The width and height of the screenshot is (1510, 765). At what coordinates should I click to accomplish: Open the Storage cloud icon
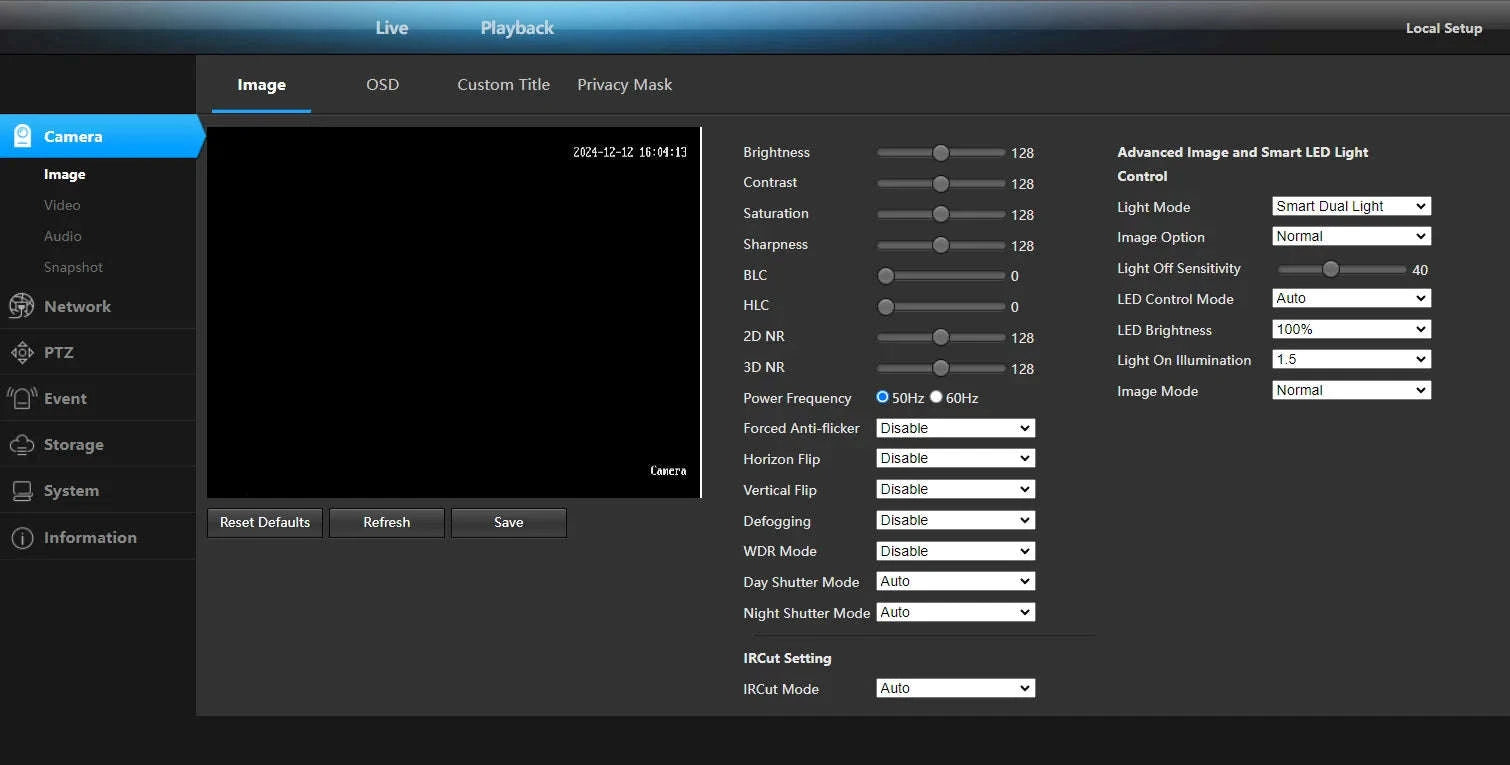click(x=20, y=444)
